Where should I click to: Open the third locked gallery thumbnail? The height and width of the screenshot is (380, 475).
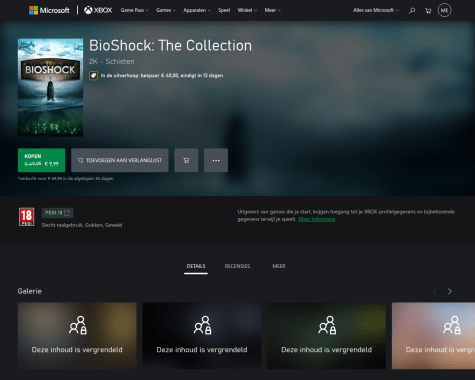pyautogui.click(x=327, y=336)
